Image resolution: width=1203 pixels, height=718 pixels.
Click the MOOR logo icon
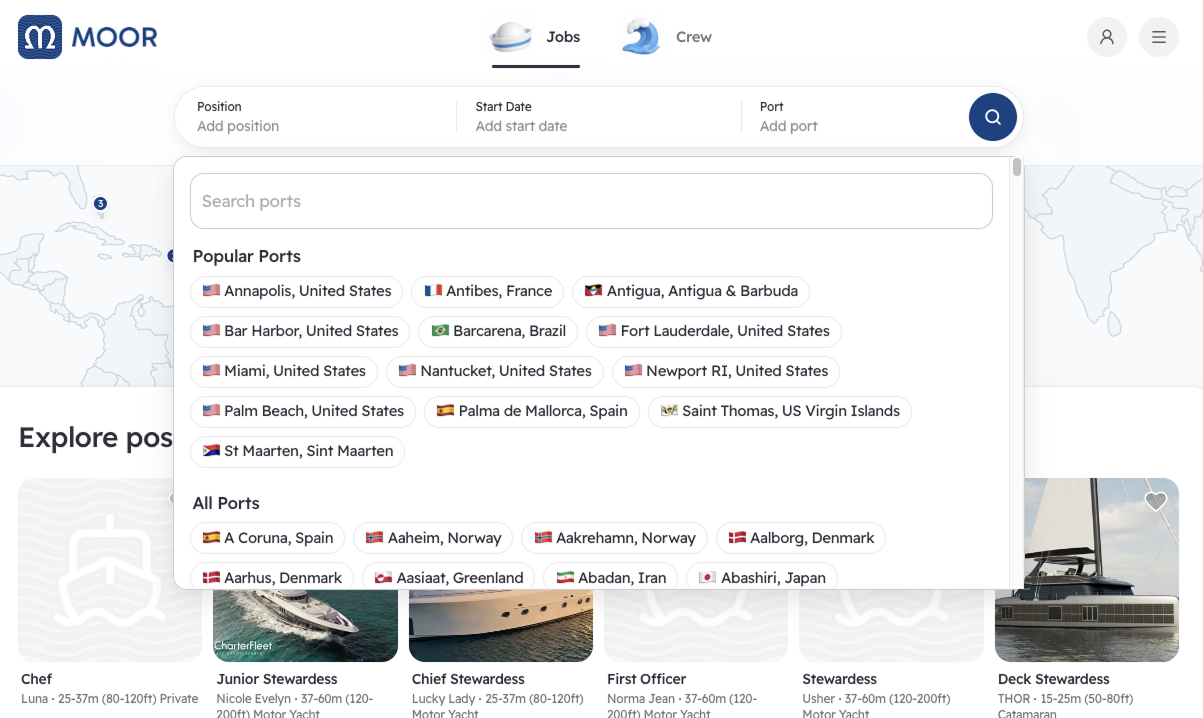pos(40,38)
